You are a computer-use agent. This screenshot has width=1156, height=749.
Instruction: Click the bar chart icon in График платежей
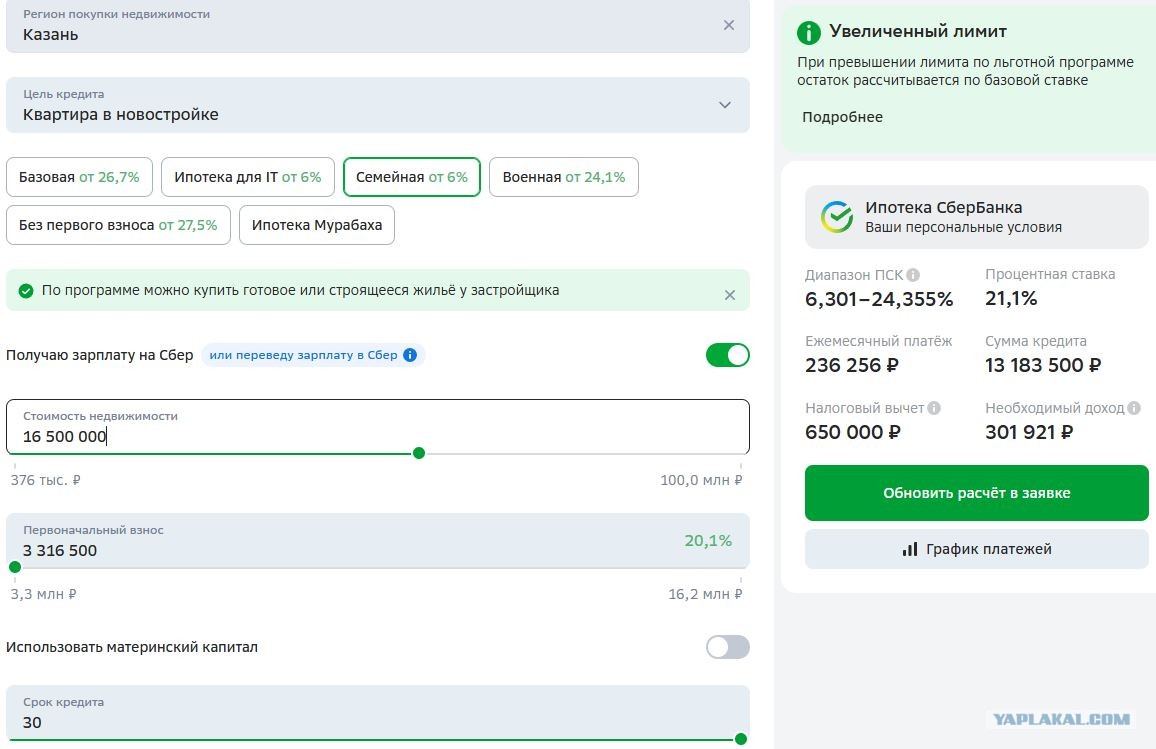pyautogui.click(x=910, y=549)
